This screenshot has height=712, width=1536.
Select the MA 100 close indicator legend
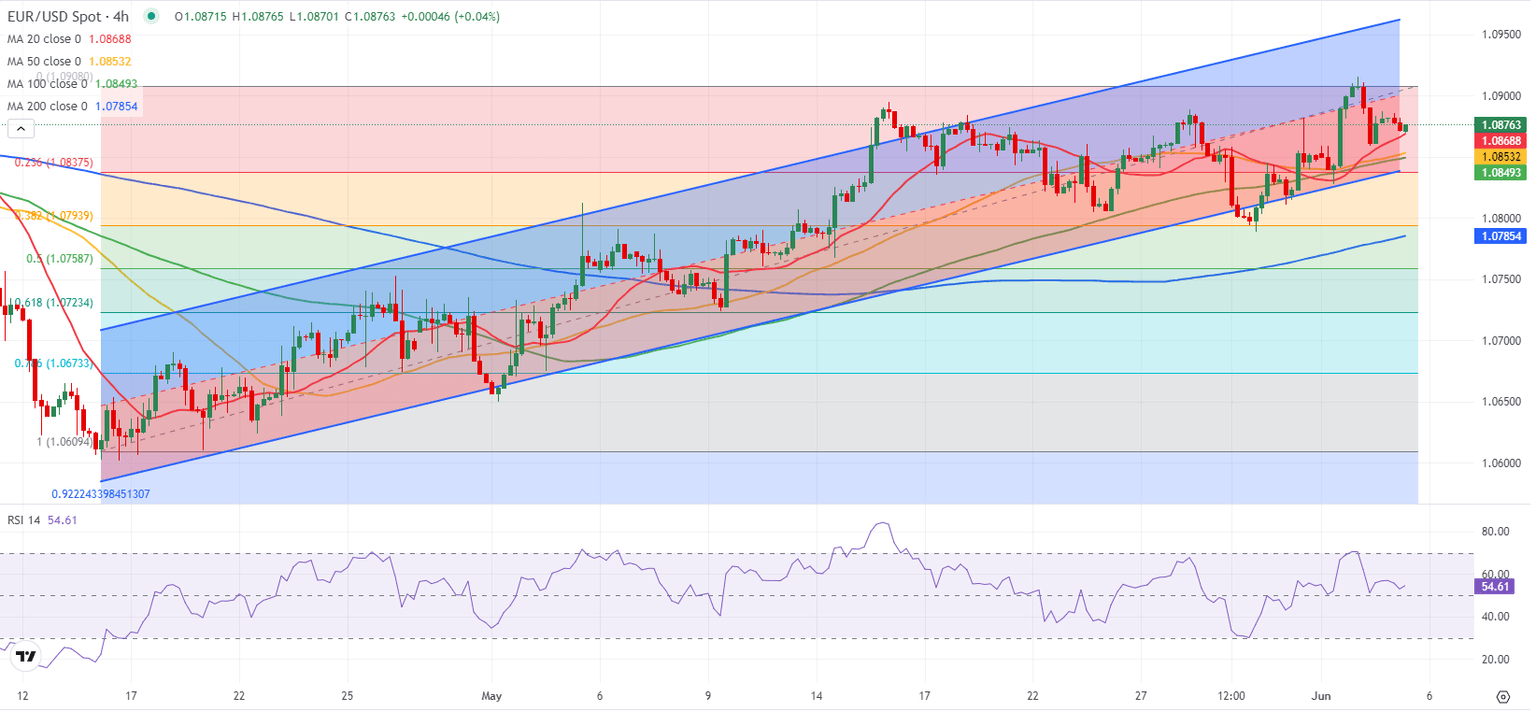[x=72, y=84]
